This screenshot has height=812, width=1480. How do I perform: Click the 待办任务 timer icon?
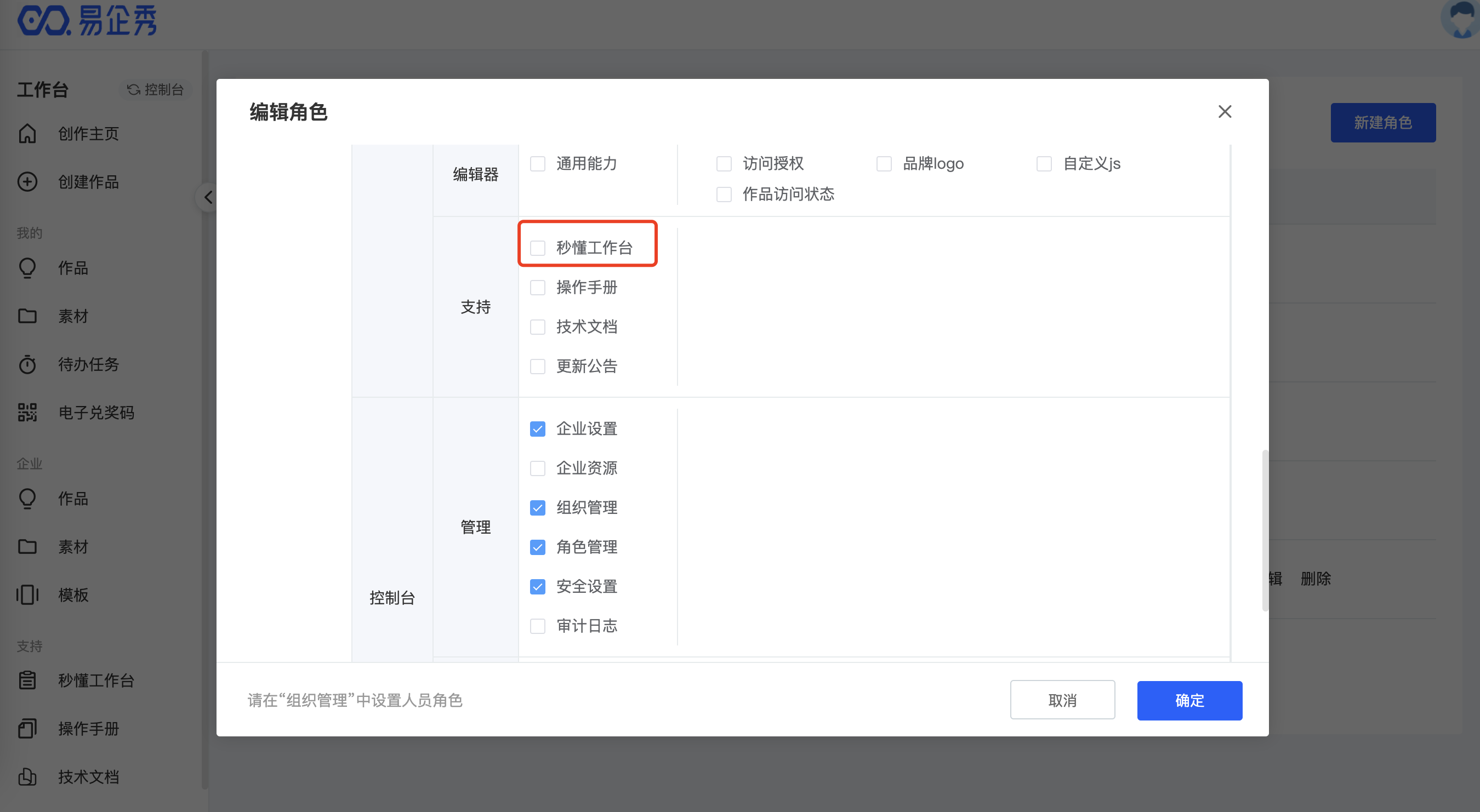[x=27, y=364]
